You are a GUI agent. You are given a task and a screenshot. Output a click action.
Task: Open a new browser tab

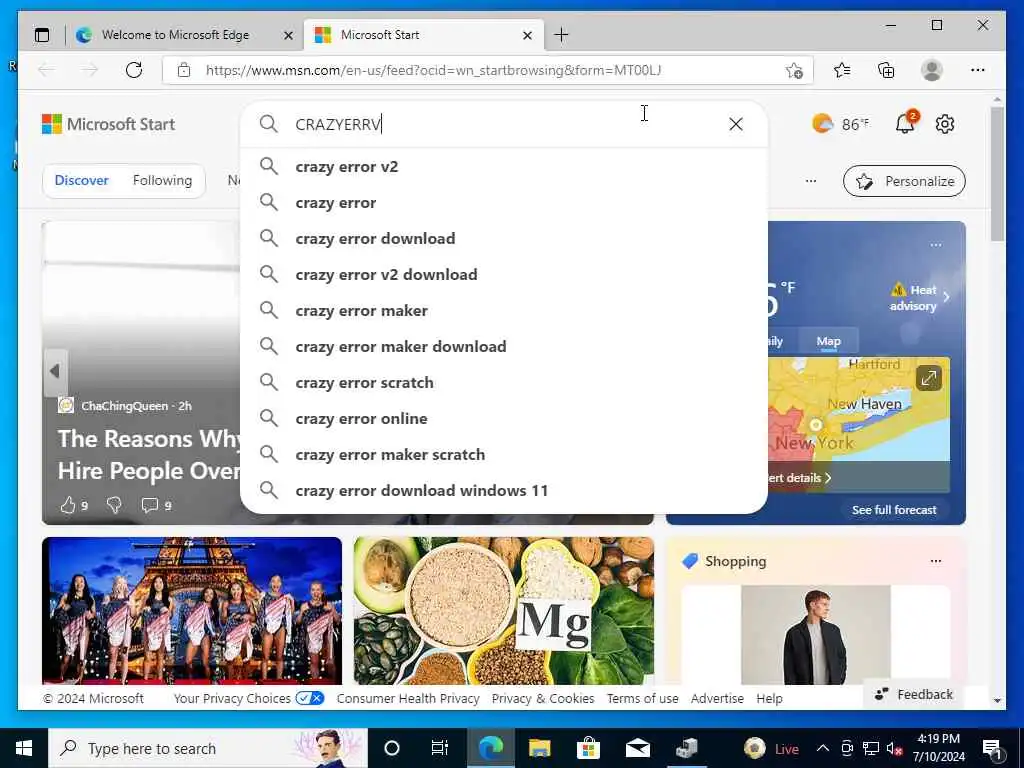coord(561,35)
